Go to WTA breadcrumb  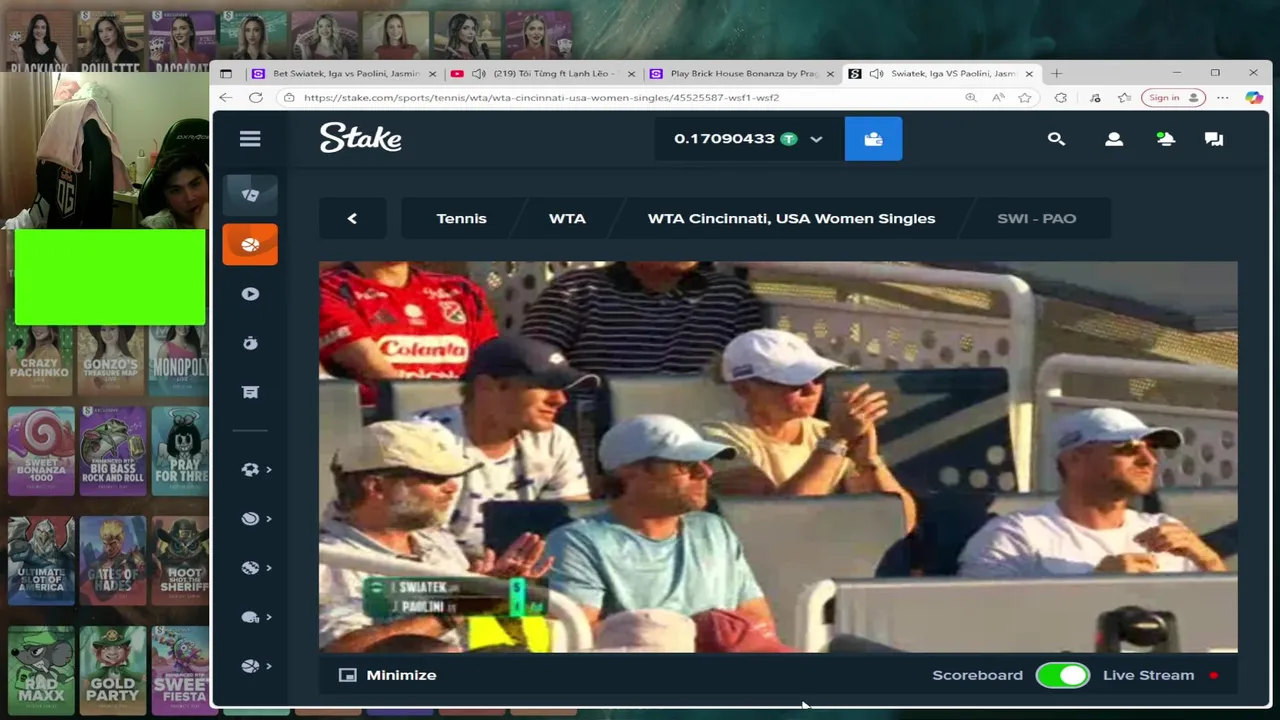pos(567,218)
